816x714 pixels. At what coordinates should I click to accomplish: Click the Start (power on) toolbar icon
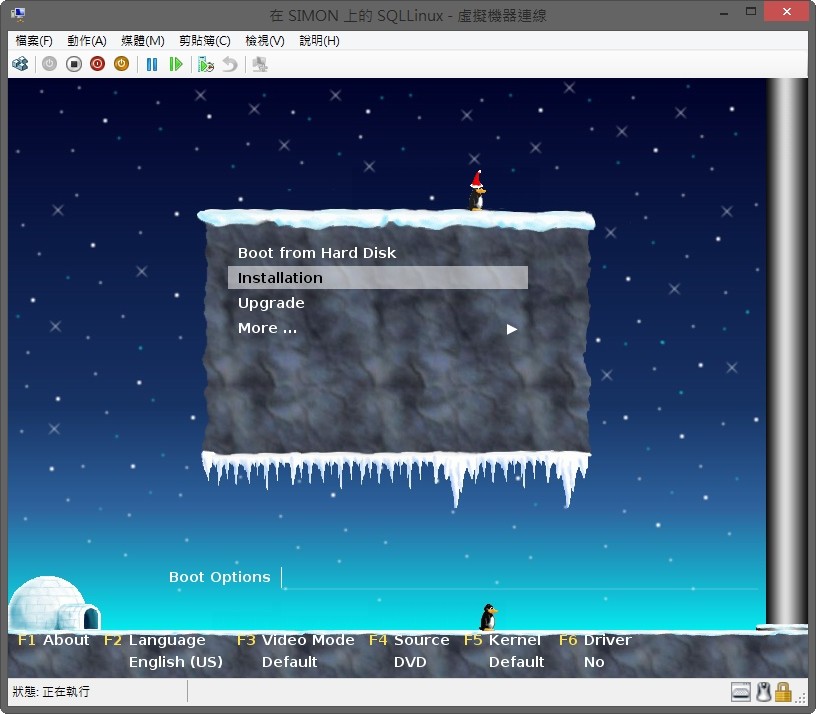pos(49,64)
